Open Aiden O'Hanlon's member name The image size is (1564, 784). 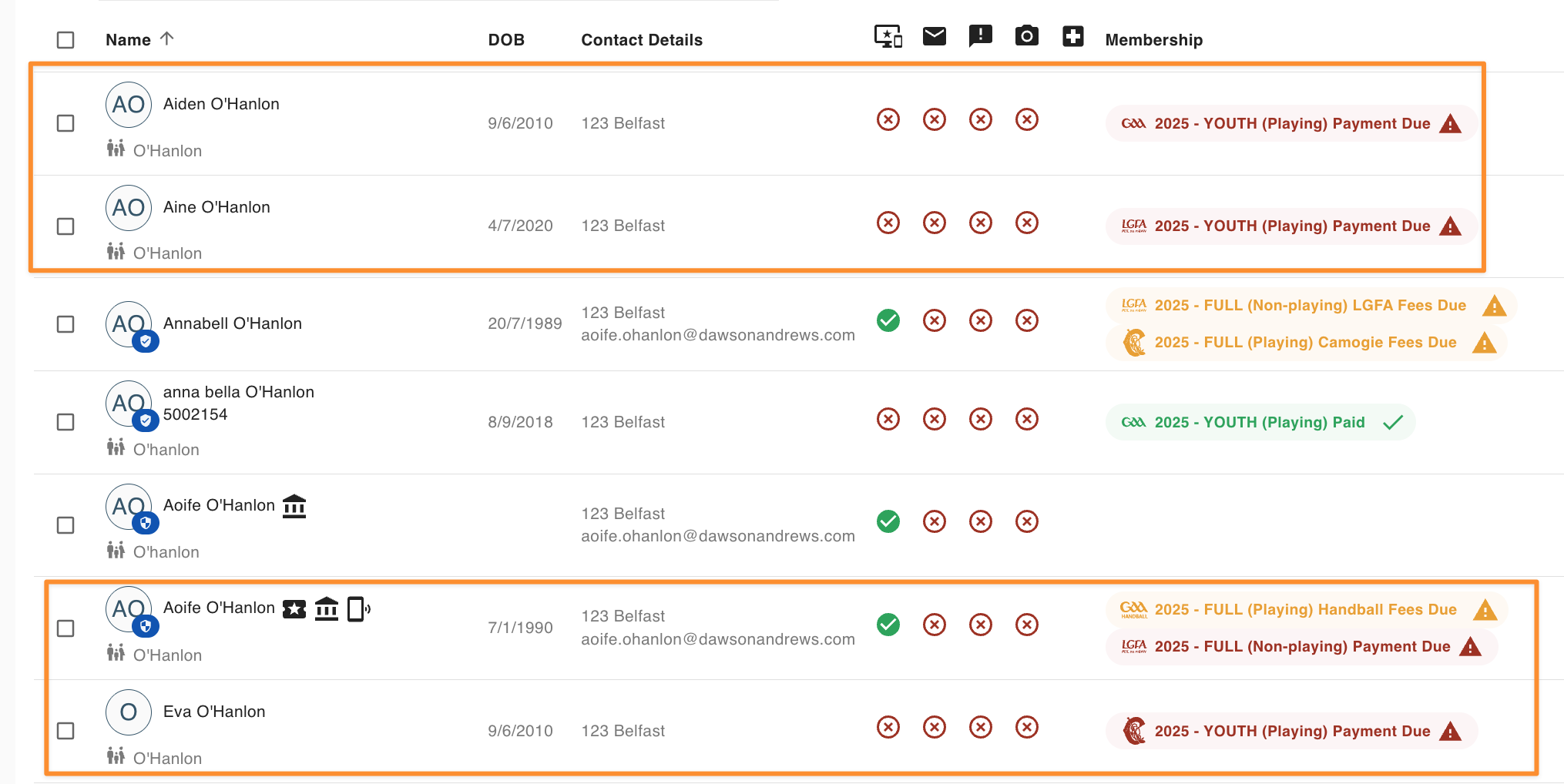coord(221,104)
